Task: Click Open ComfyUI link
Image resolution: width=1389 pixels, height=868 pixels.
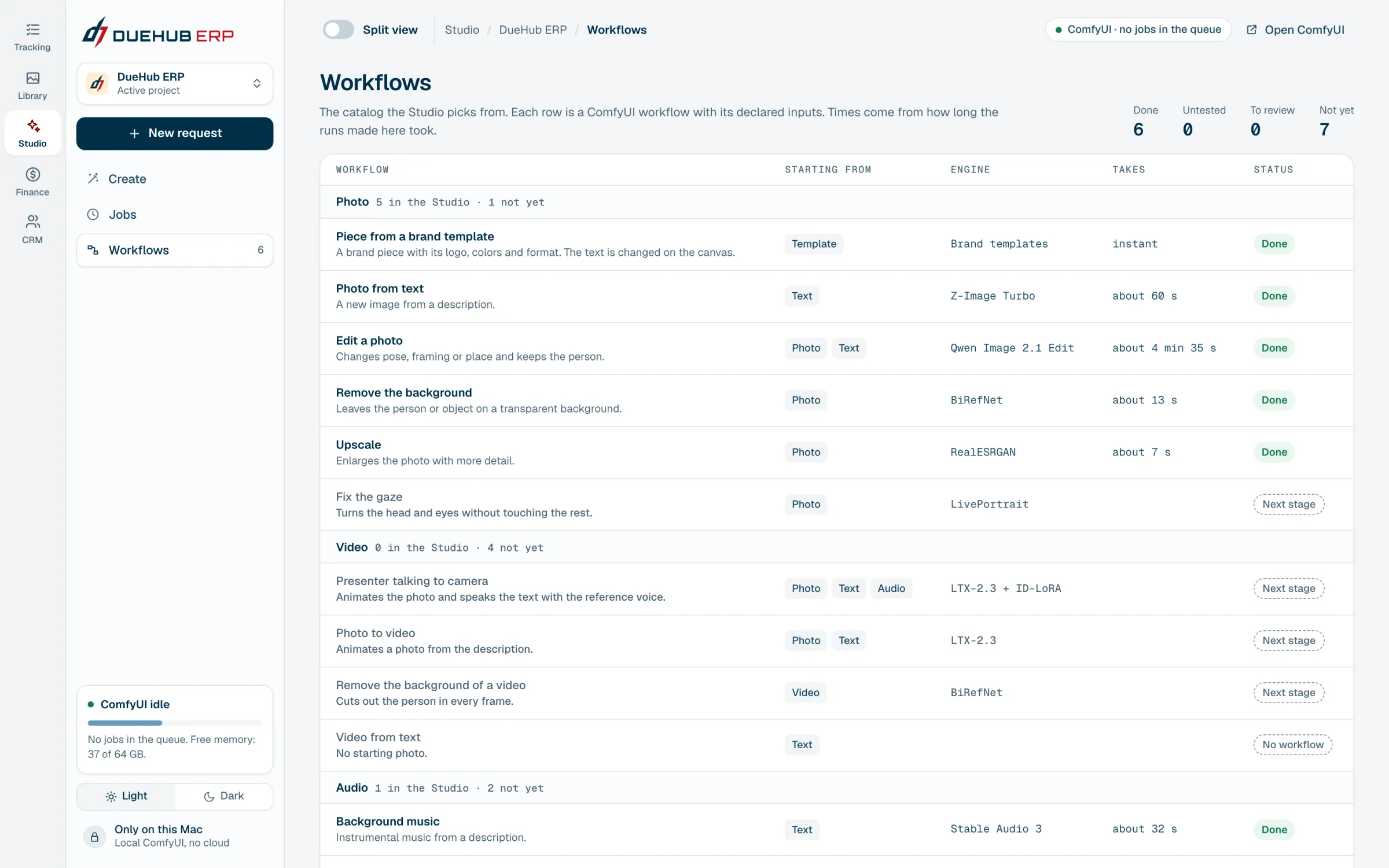Action: pos(1295,30)
